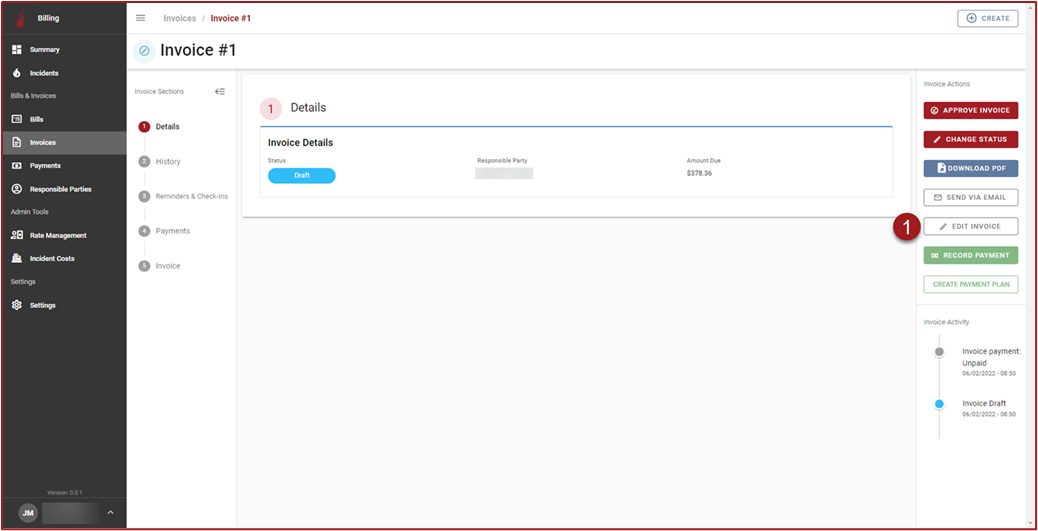The image size is (1038, 531).
Task: Select Invoices in the sidebar menu
Action: 43,142
